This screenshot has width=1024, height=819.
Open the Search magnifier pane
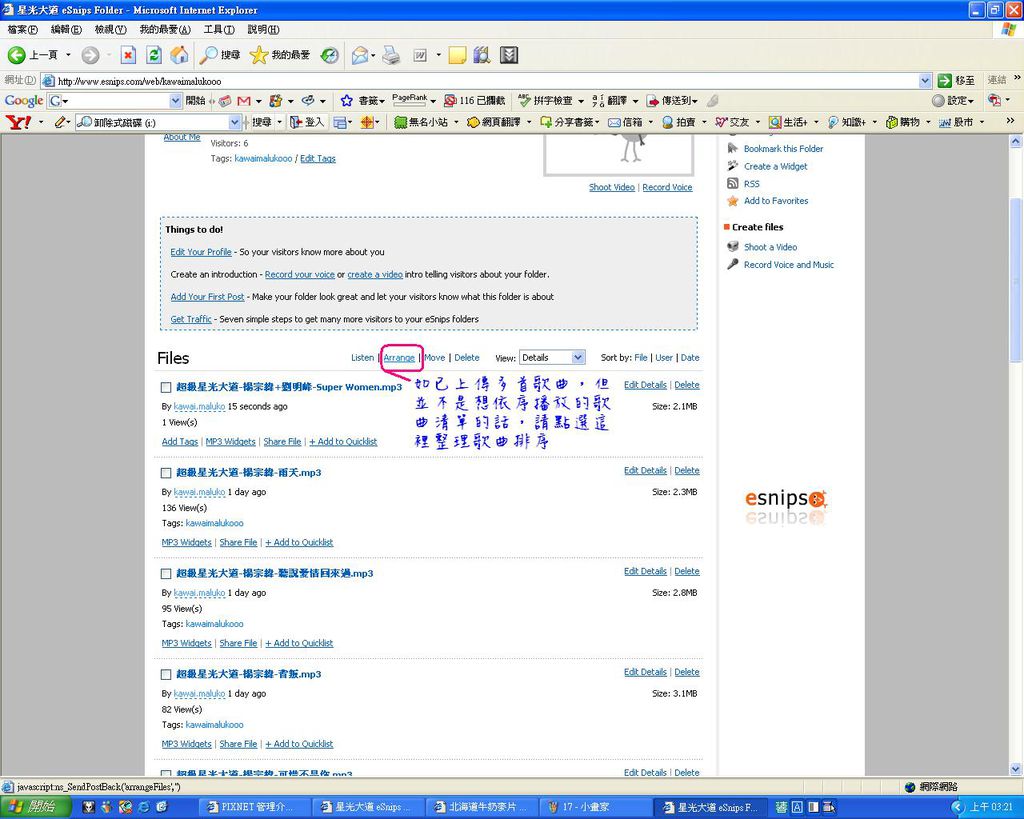click(208, 55)
